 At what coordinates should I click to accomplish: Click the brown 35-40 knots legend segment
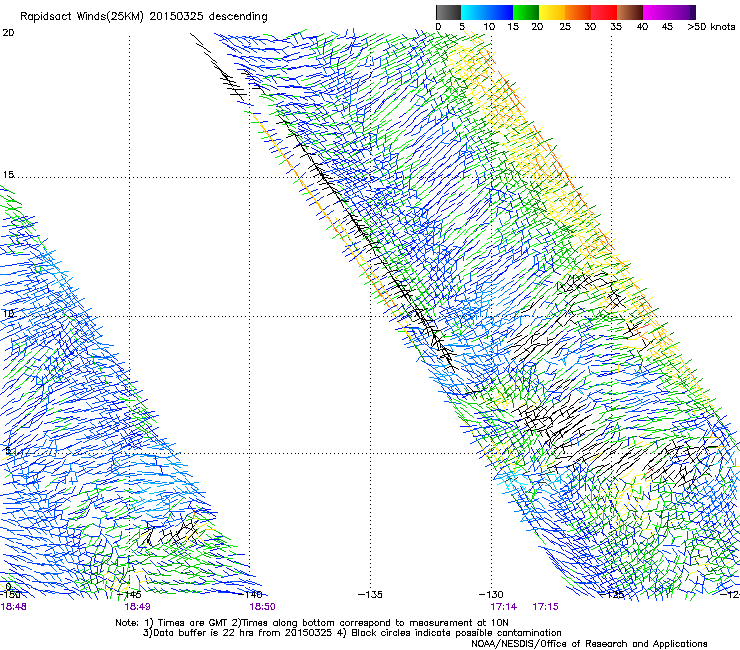click(x=630, y=12)
